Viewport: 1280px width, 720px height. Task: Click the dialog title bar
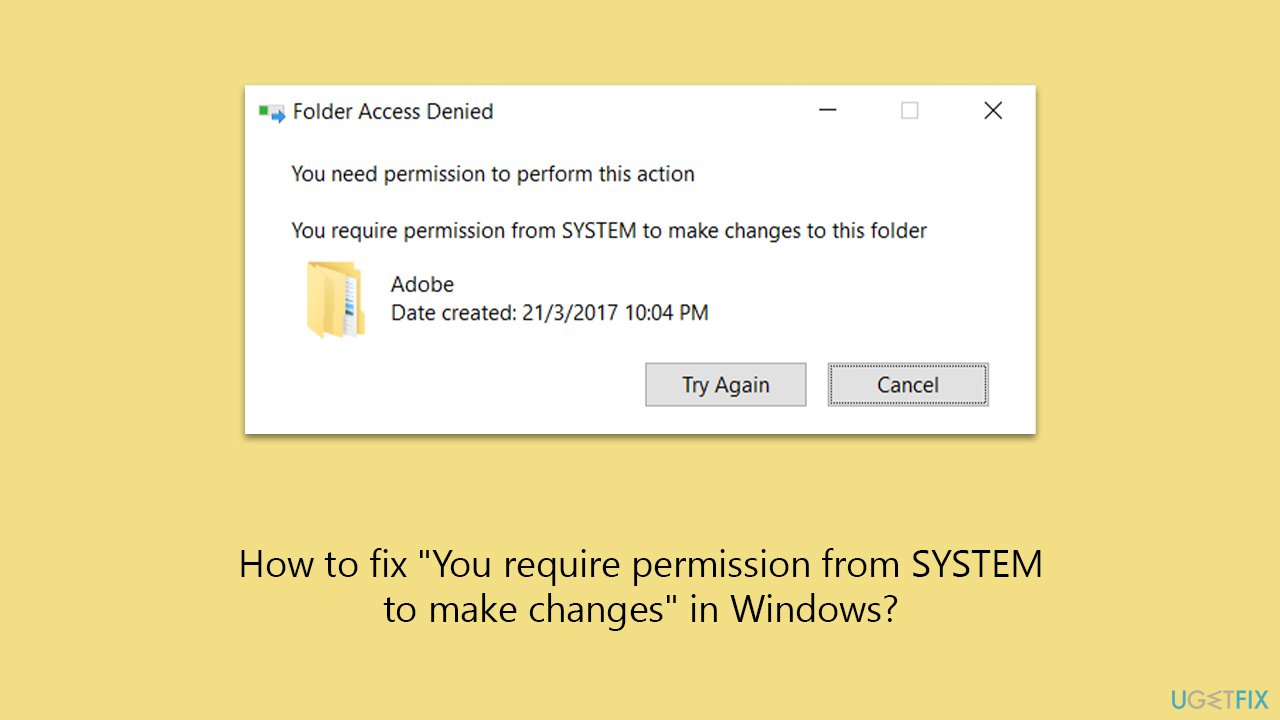640,110
